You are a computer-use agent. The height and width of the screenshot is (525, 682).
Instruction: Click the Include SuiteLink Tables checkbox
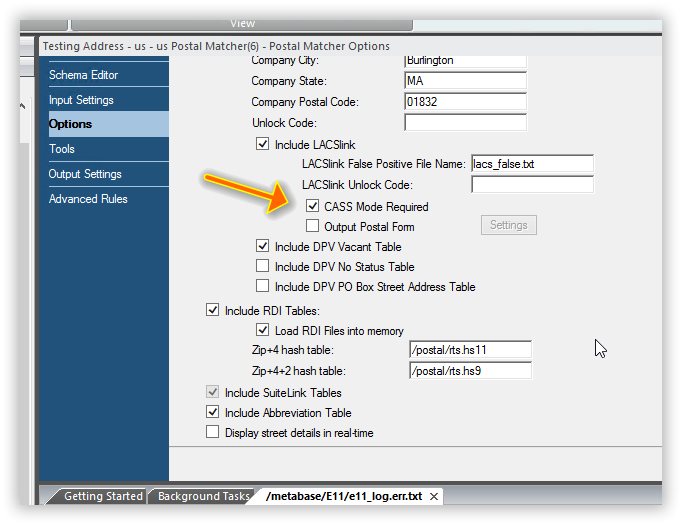[212, 391]
